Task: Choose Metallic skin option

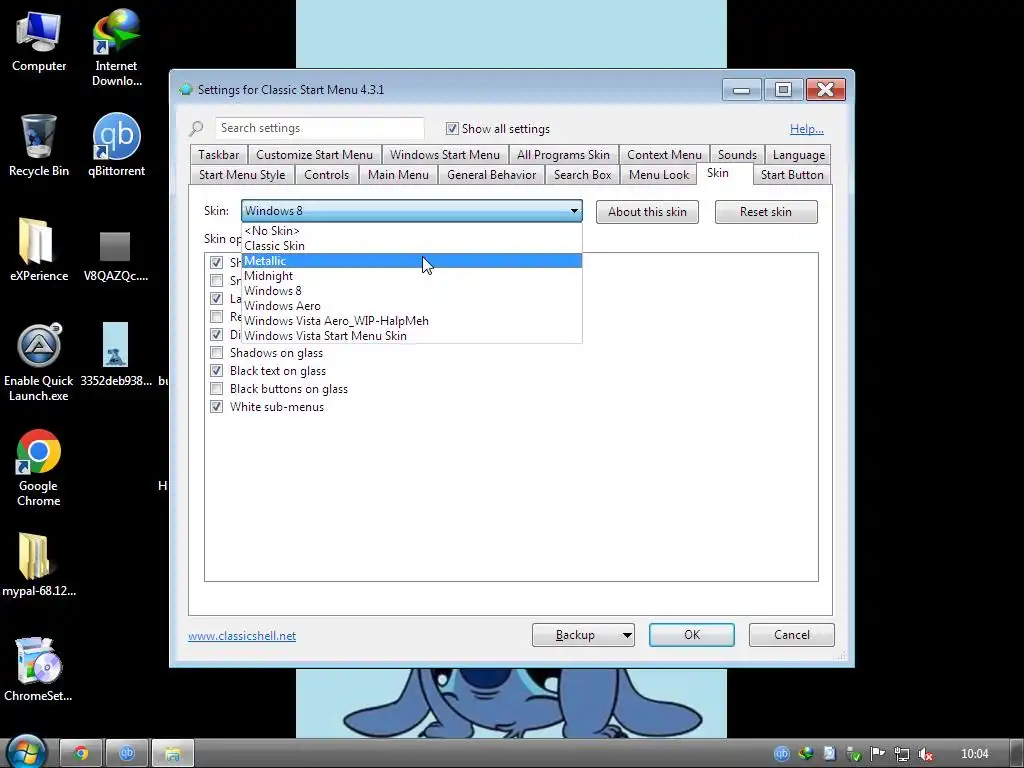Action: pyautogui.click(x=411, y=261)
